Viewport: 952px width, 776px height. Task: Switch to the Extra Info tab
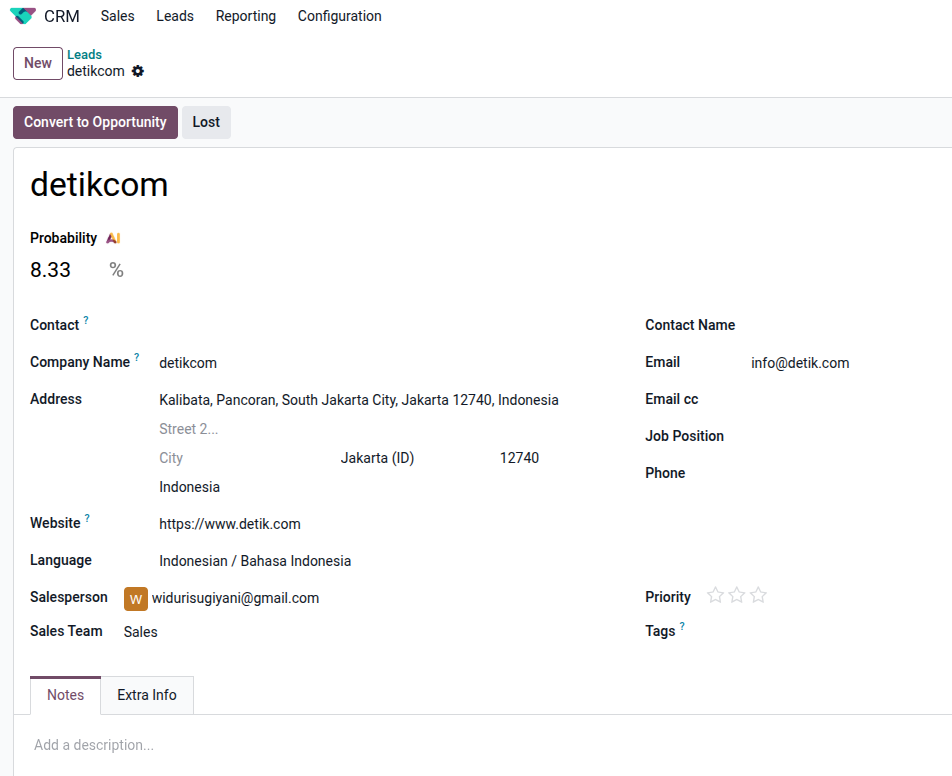click(147, 695)
